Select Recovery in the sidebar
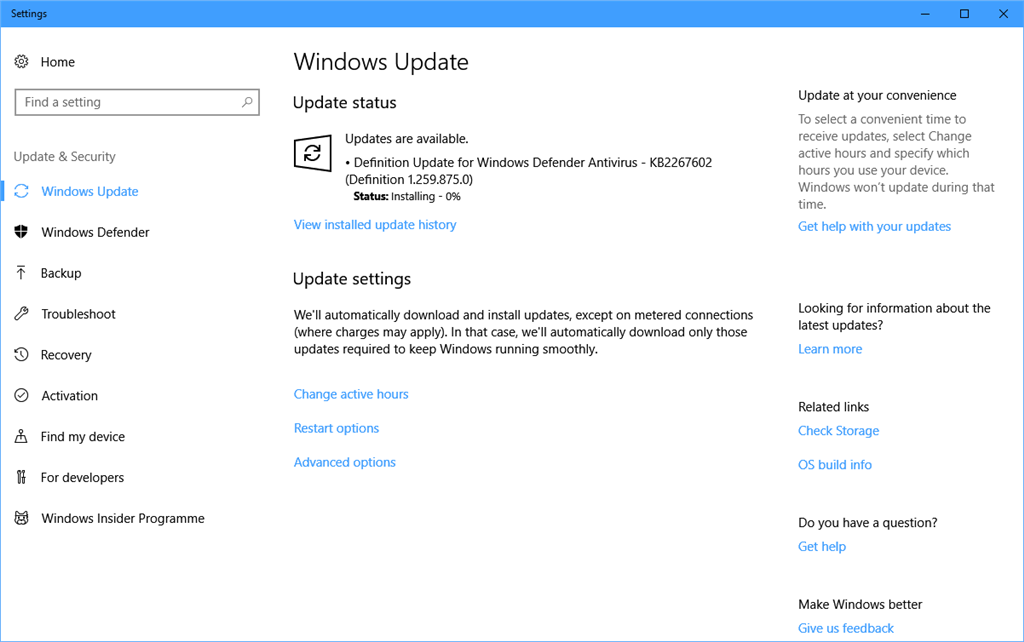1024x642 pixels. [x=66, y=355]
